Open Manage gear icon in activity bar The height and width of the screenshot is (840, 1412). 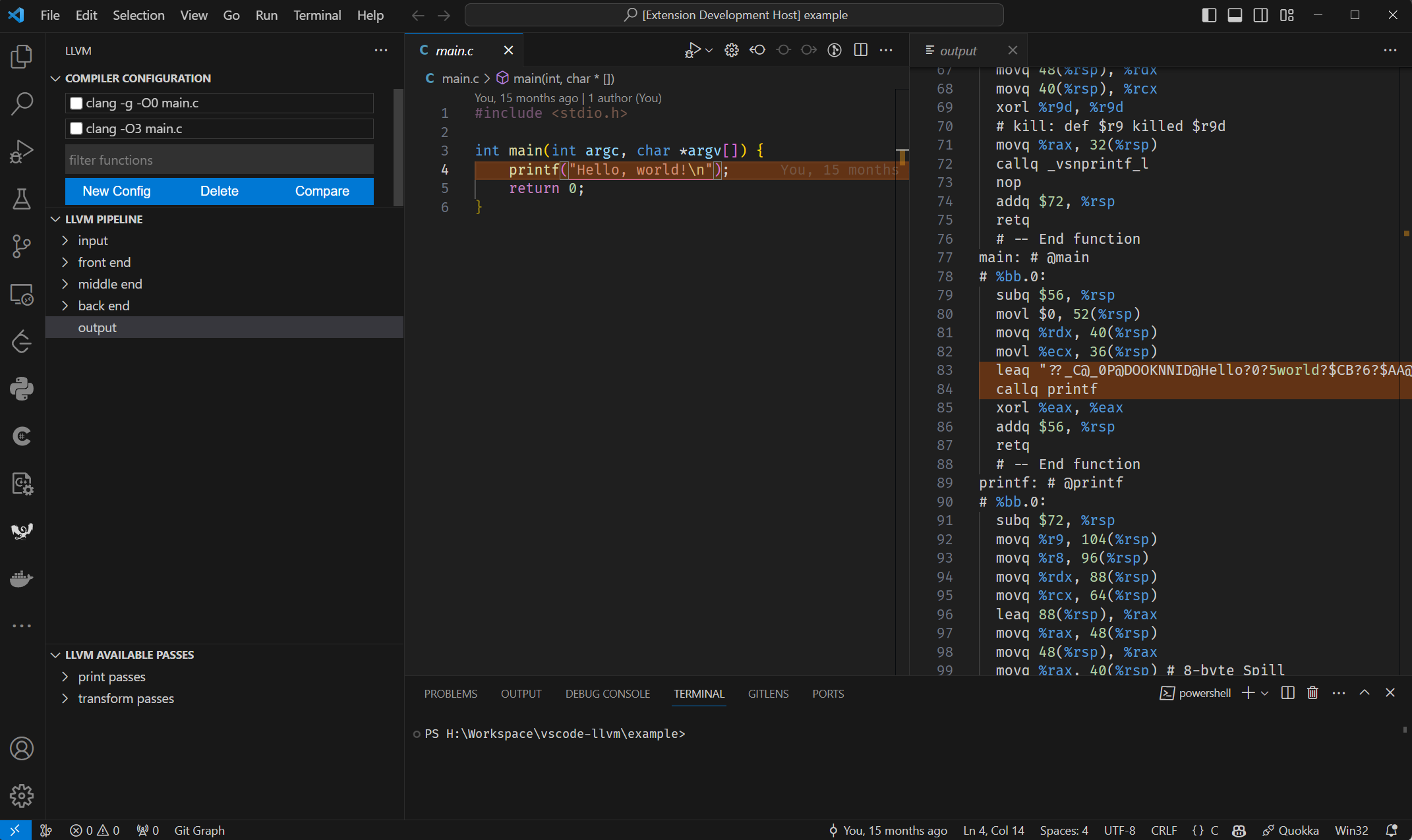[x=22, y=796]
